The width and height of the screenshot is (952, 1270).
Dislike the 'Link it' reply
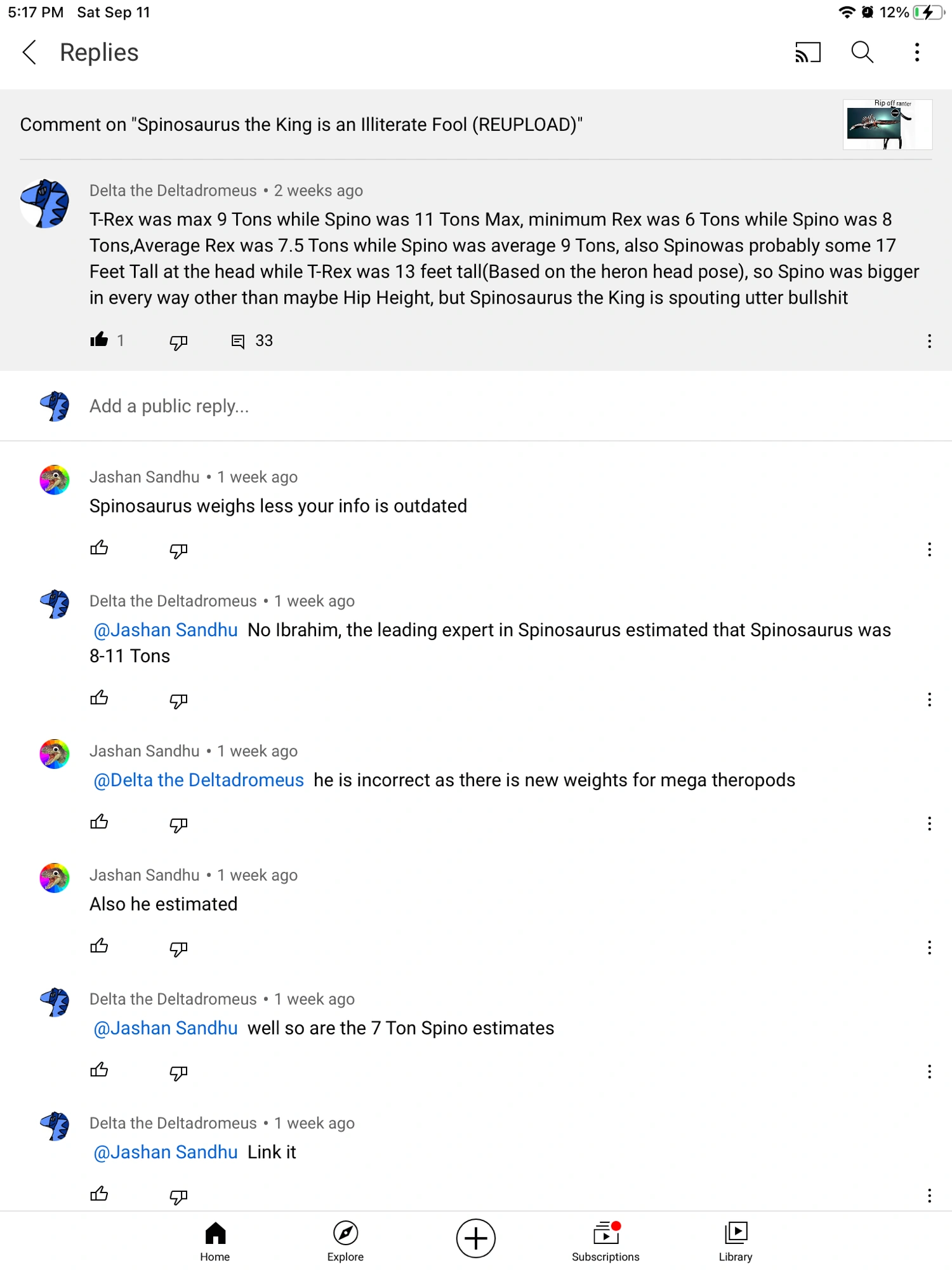pos(178,1195)
